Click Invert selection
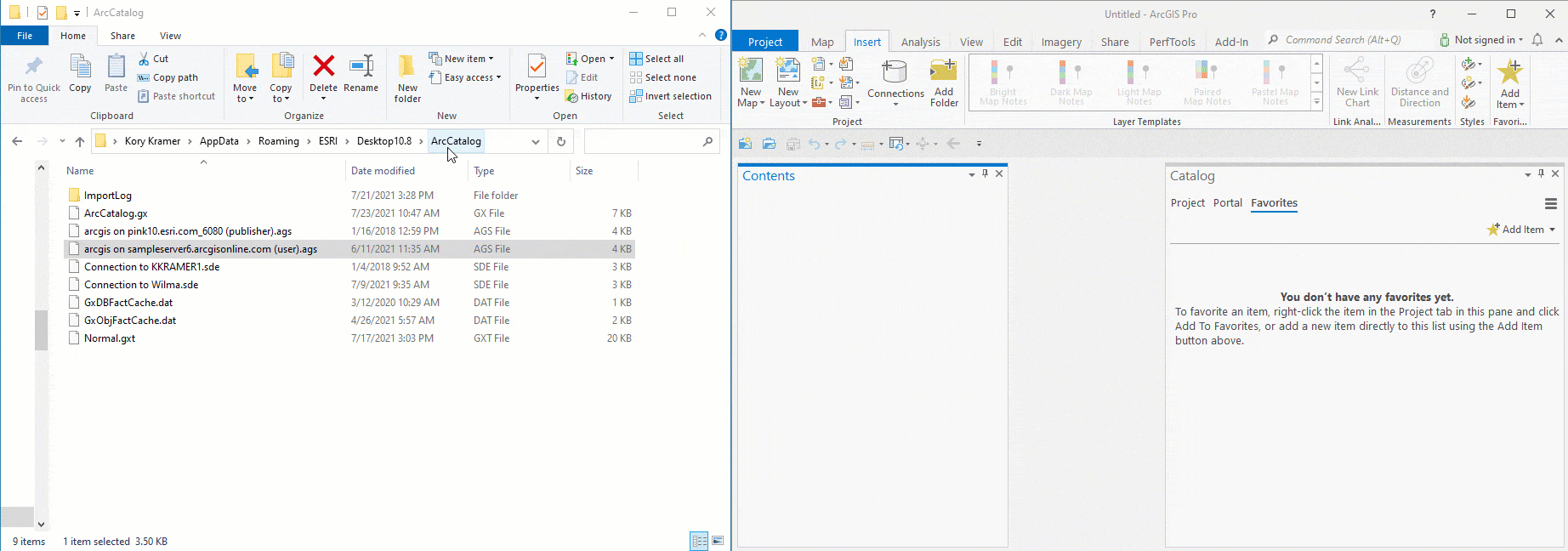 click(x=670, y=96)
